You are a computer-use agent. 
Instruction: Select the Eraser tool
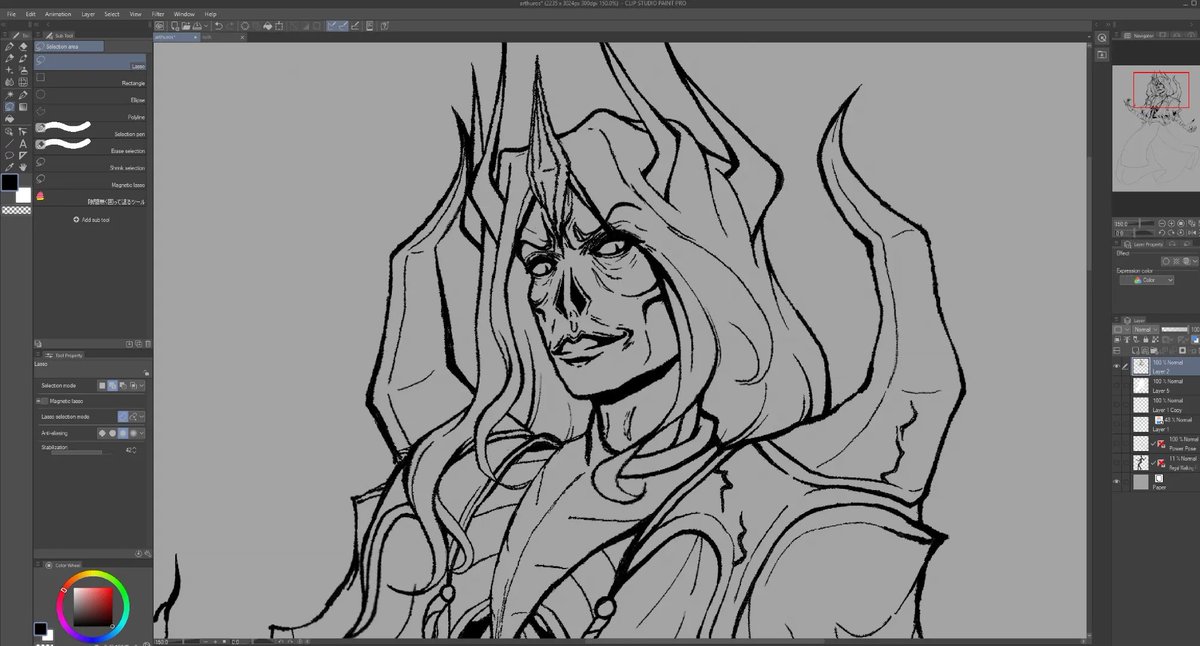(23, 46)
